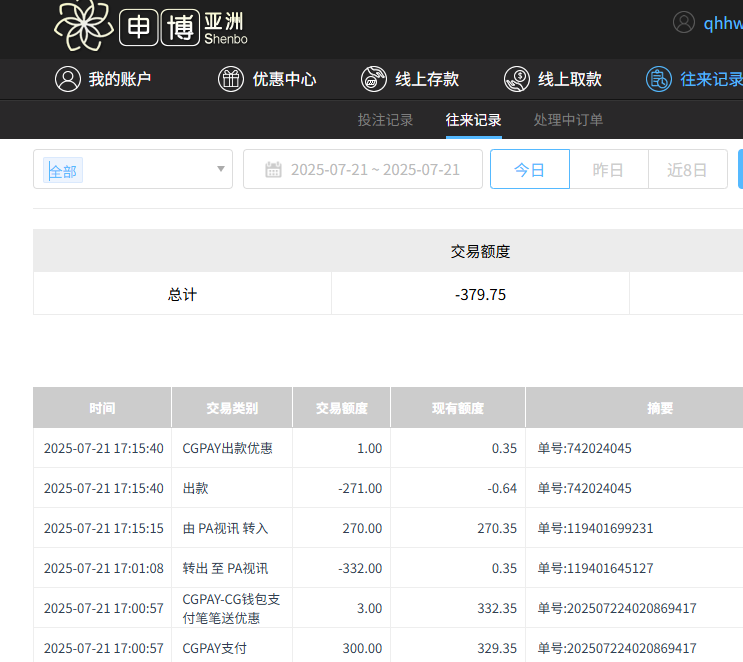Click the Shenbo flower logo
Screen dimensions: 743x662
[83, 26]
